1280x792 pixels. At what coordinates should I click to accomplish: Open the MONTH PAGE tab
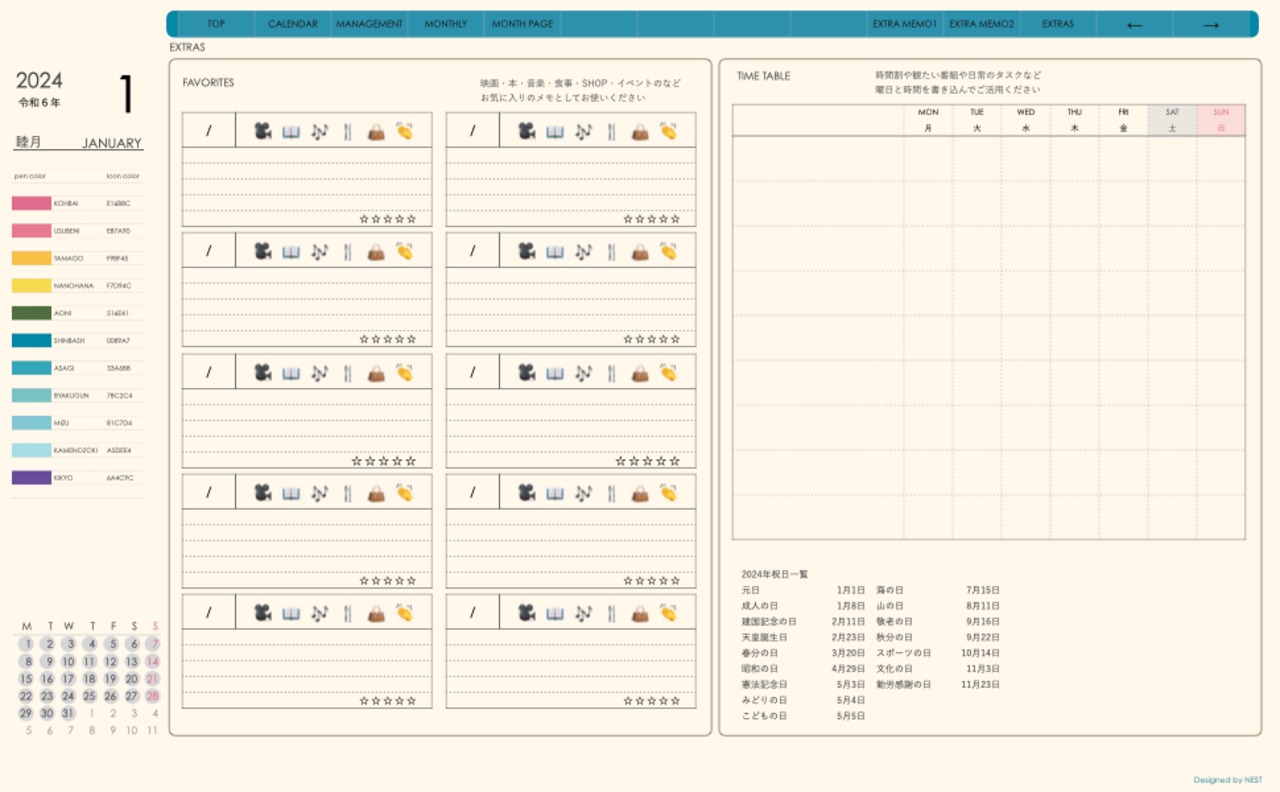522,24
